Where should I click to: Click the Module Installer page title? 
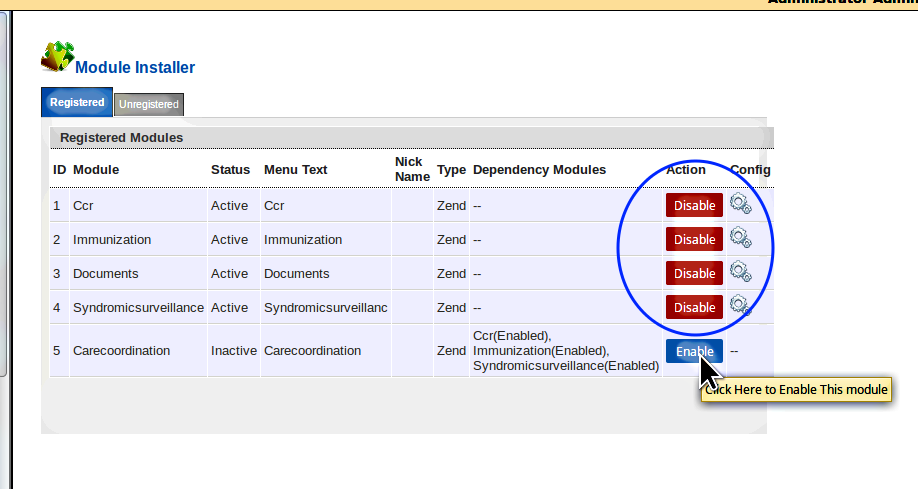(x=135, y=68)
